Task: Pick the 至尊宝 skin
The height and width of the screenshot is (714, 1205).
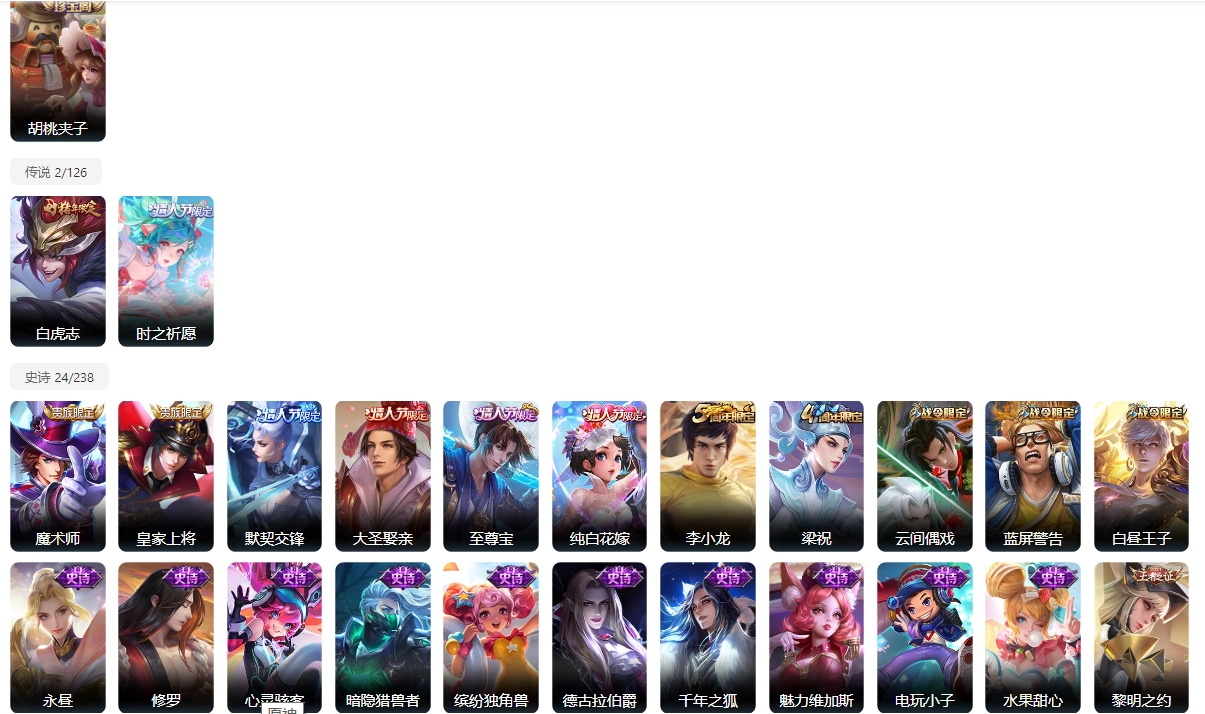Action: coord(491,476)
